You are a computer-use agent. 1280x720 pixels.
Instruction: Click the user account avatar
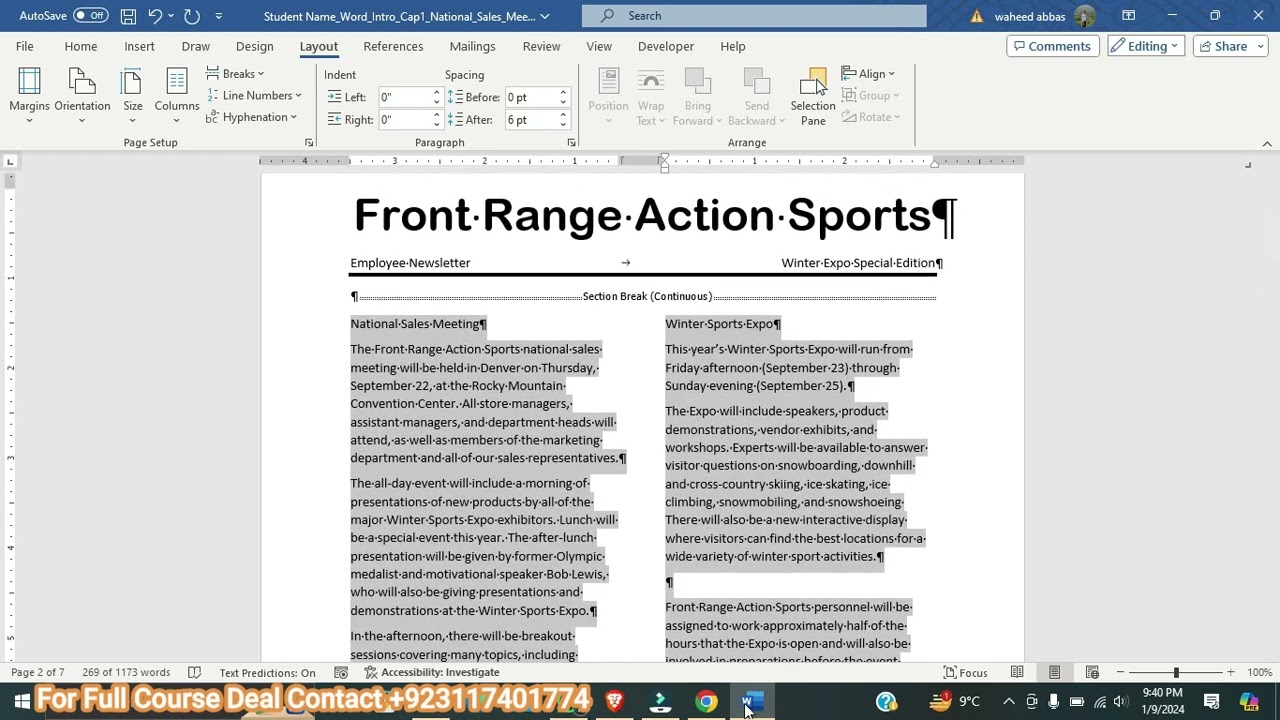point(1084,16)
